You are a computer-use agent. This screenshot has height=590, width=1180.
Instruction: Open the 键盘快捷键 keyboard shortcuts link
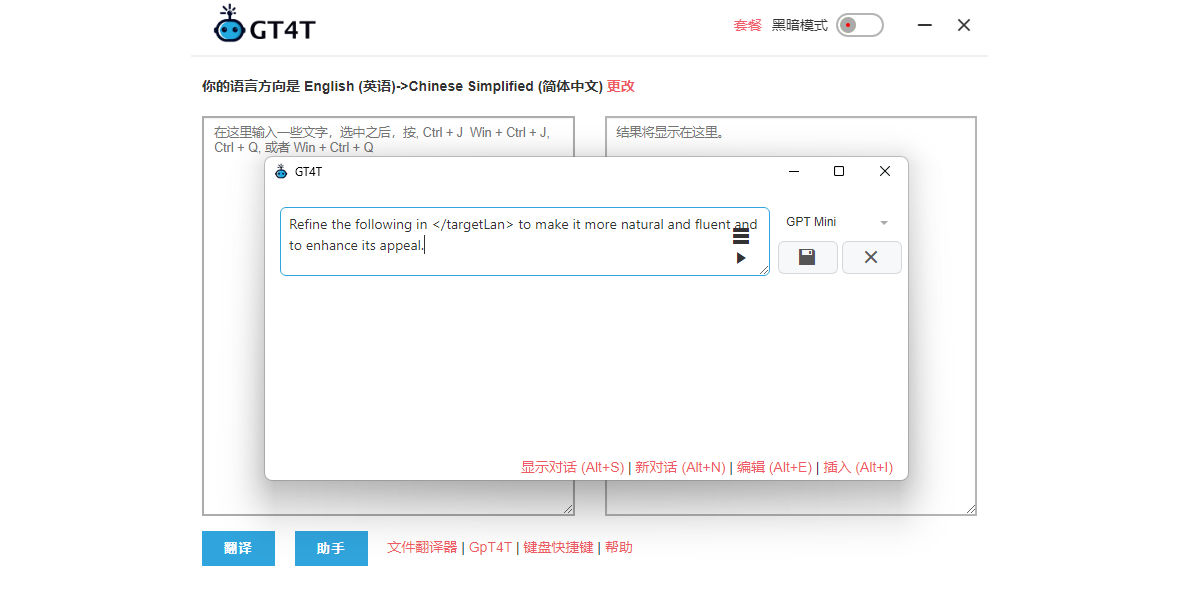point(558,548)
